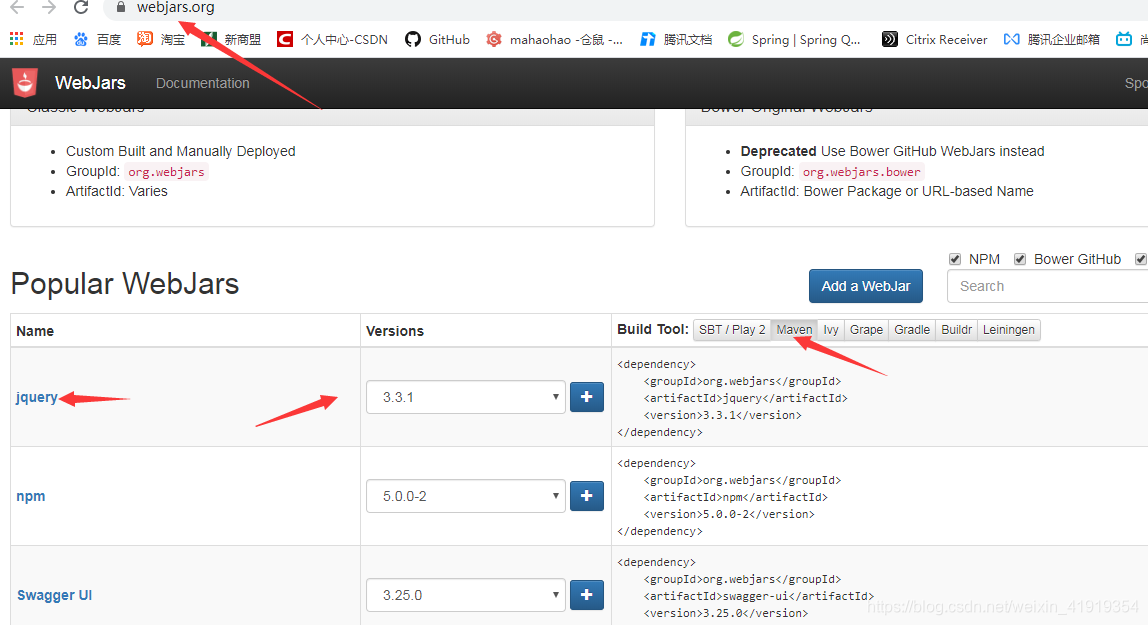Open the npm WebJar link
Screen dimensions: 1148x625
(31, 495)
